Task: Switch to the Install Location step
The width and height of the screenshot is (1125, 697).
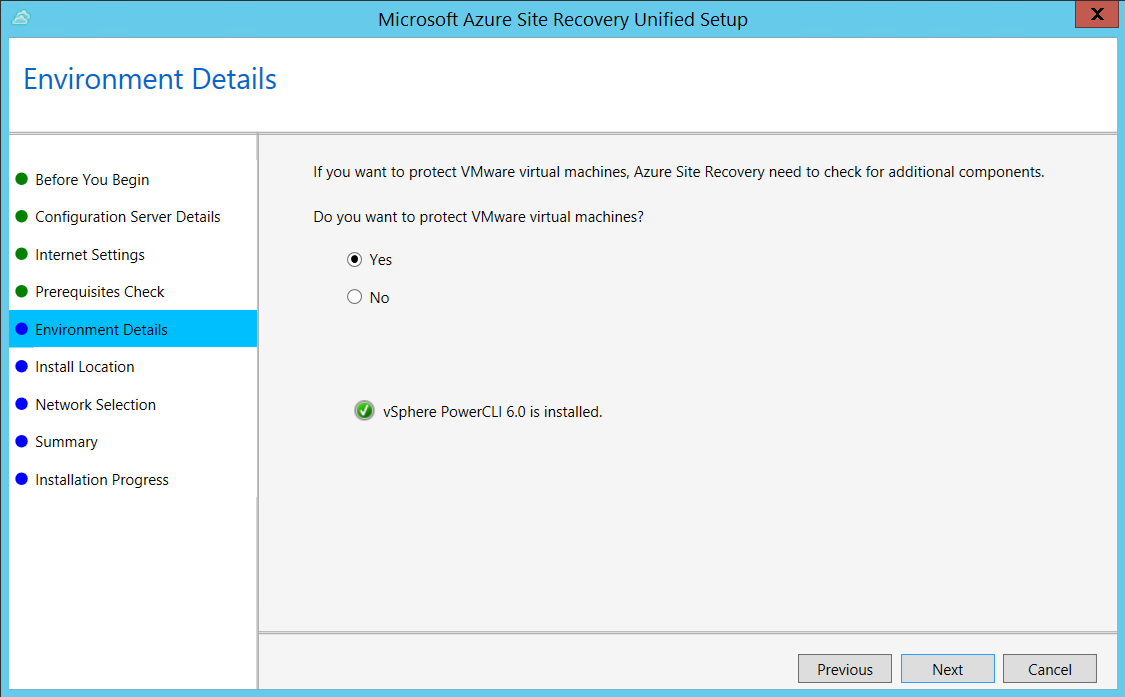Action: [84, 367]
